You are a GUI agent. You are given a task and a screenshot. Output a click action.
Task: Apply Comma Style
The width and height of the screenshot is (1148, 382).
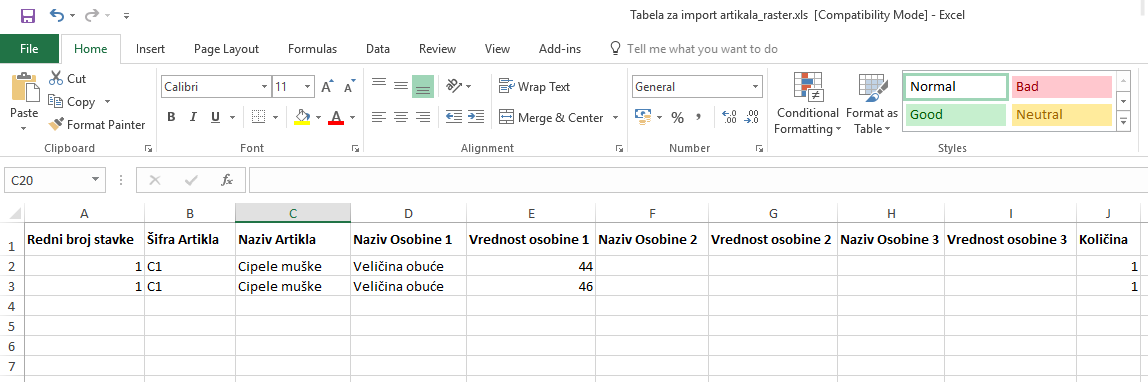[698, 117]
